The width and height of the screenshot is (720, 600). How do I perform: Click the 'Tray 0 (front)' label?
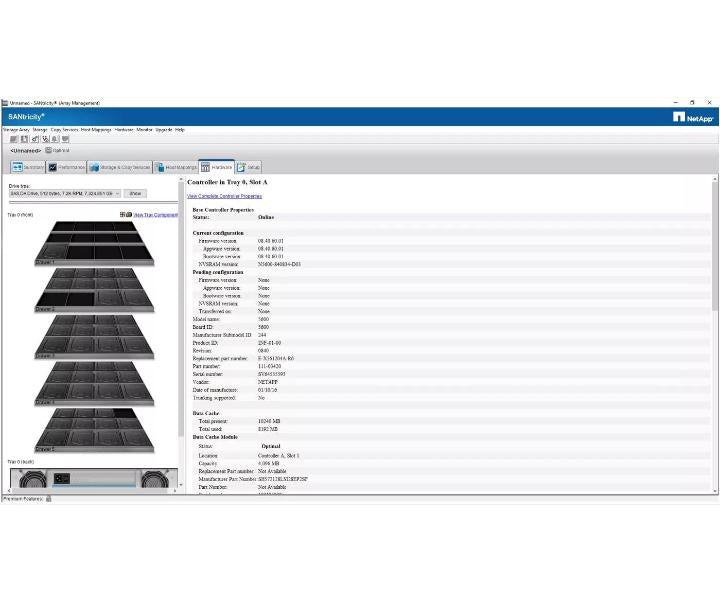click(x=21, y=215)
